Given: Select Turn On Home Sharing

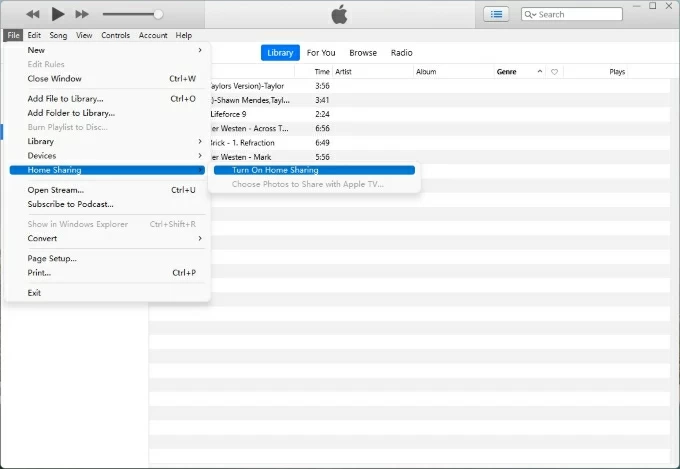Looking at the screenshot, I should click(275, 170).
